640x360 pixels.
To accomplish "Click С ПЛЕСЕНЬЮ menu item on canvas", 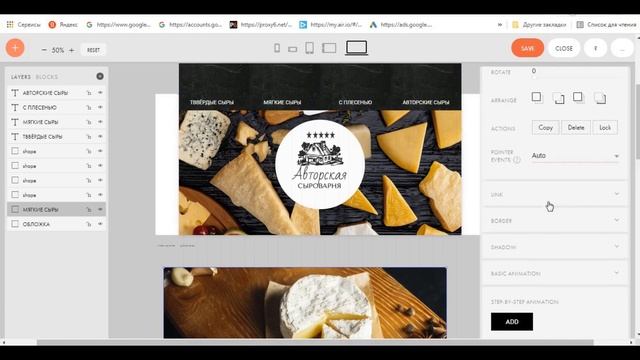I will [x=355, y=102].
